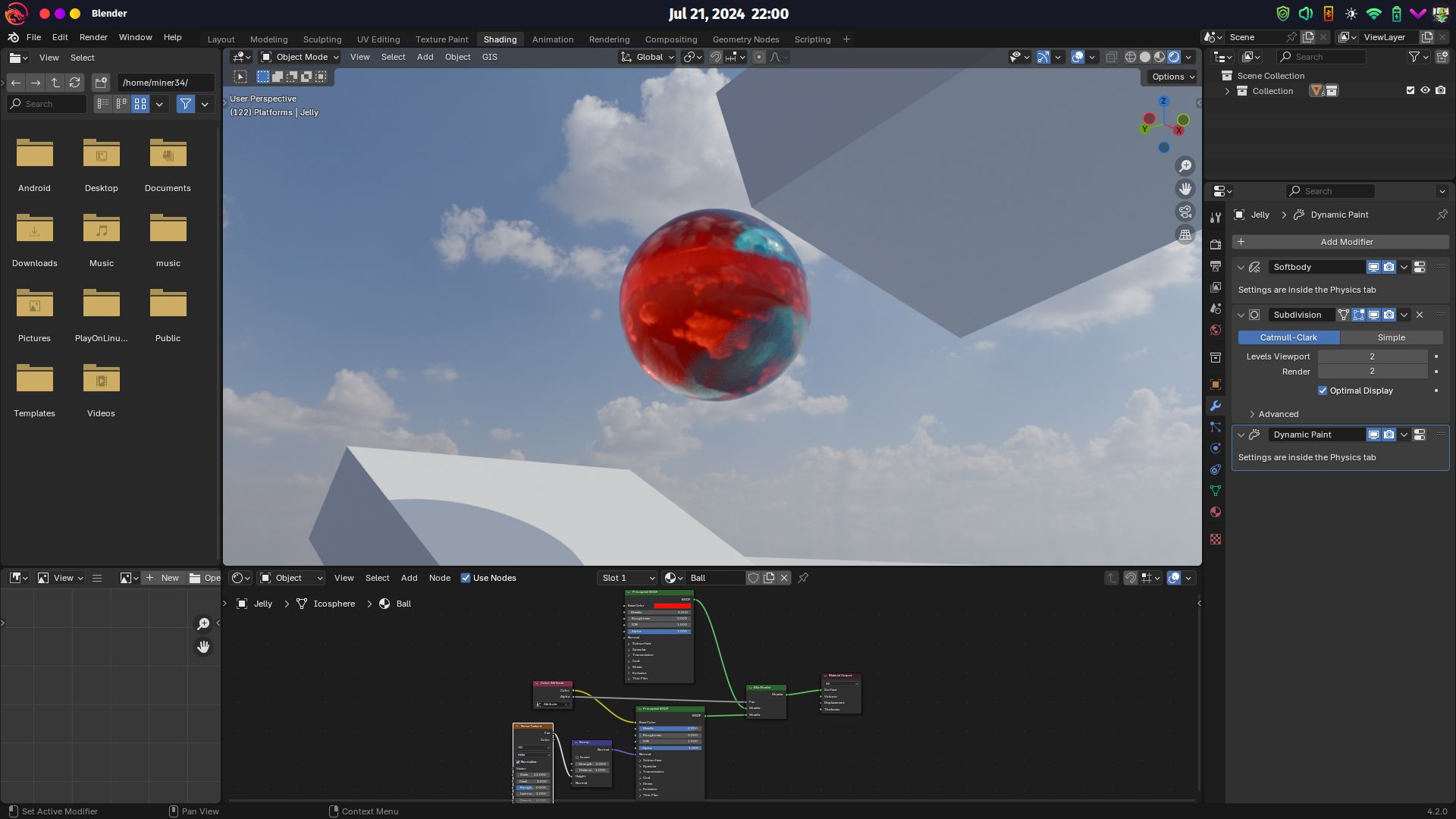Open the File menu
The width and height of the screenshot is (1456, 819).
33,37
